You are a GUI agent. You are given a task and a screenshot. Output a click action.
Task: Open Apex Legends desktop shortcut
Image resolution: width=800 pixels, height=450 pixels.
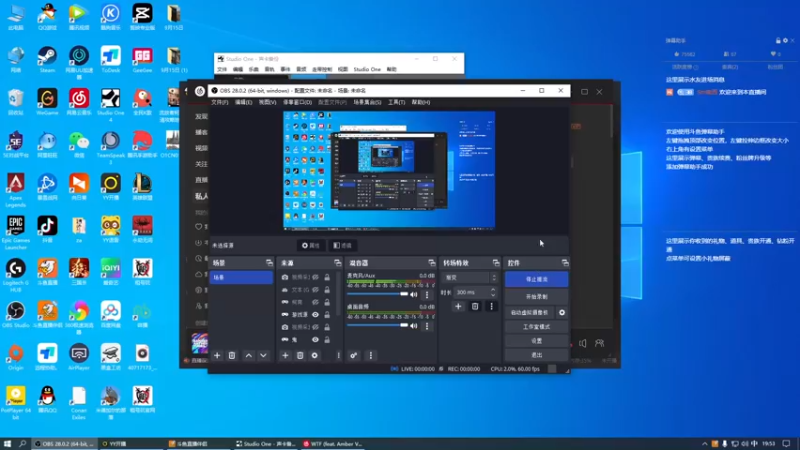point(15,190)
